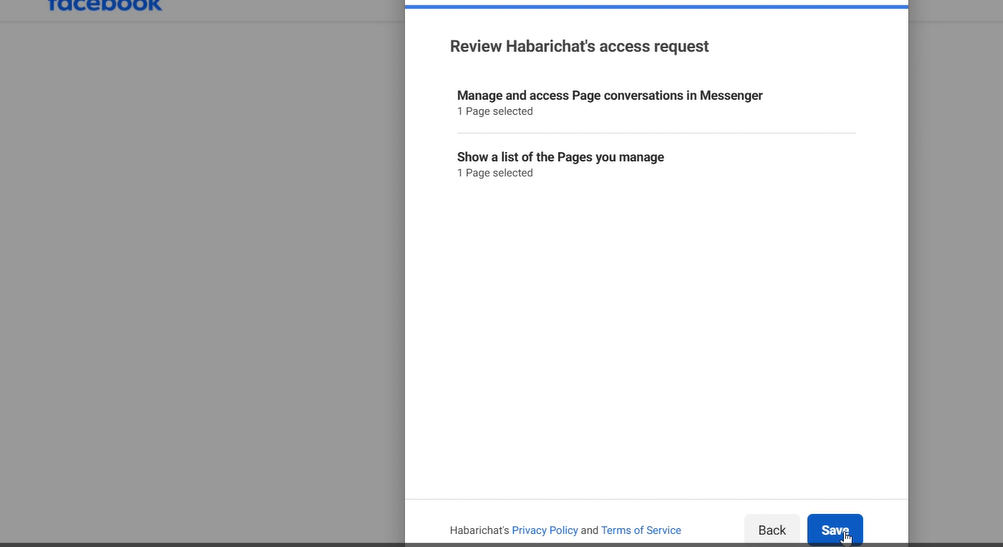Image resolution: width=1003 pixels, height=547 pixels.
Task: Click "1 Page selected" under Messenger conversations permission
Action: coord(495,112)
